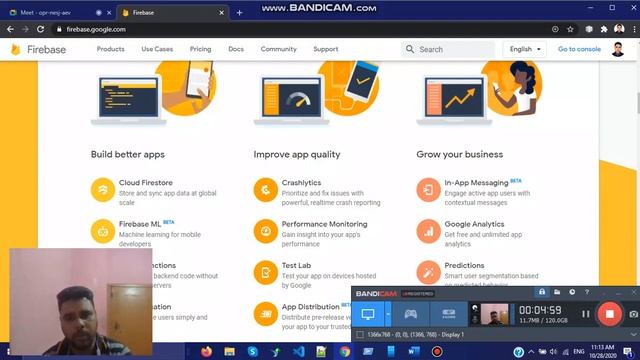Toggle Bandicam rectangle area checkbox
The height and width of the screenshot is (360, 640).
click(360, 335)
